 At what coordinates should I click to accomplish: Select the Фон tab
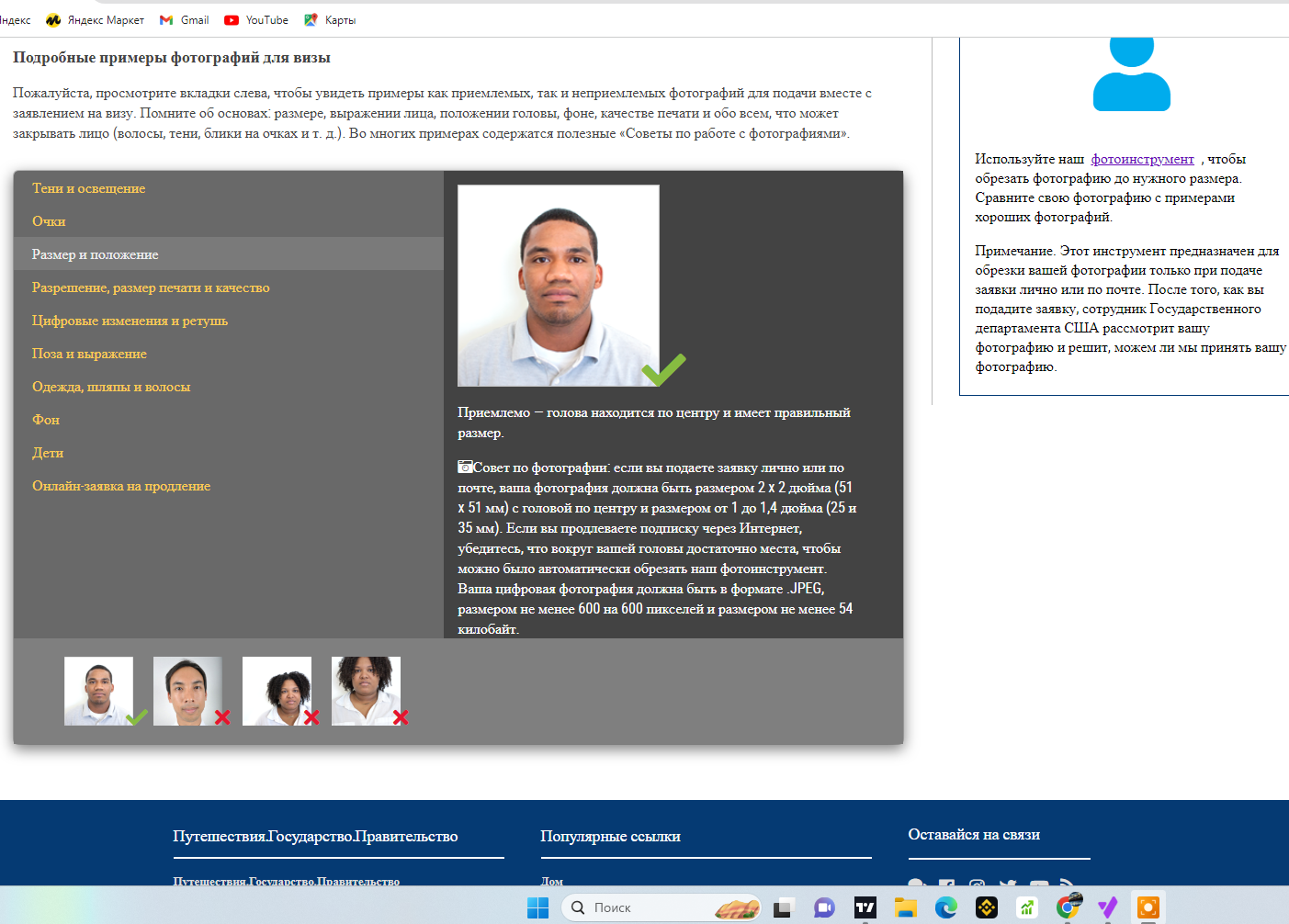[x=229, y=420]
